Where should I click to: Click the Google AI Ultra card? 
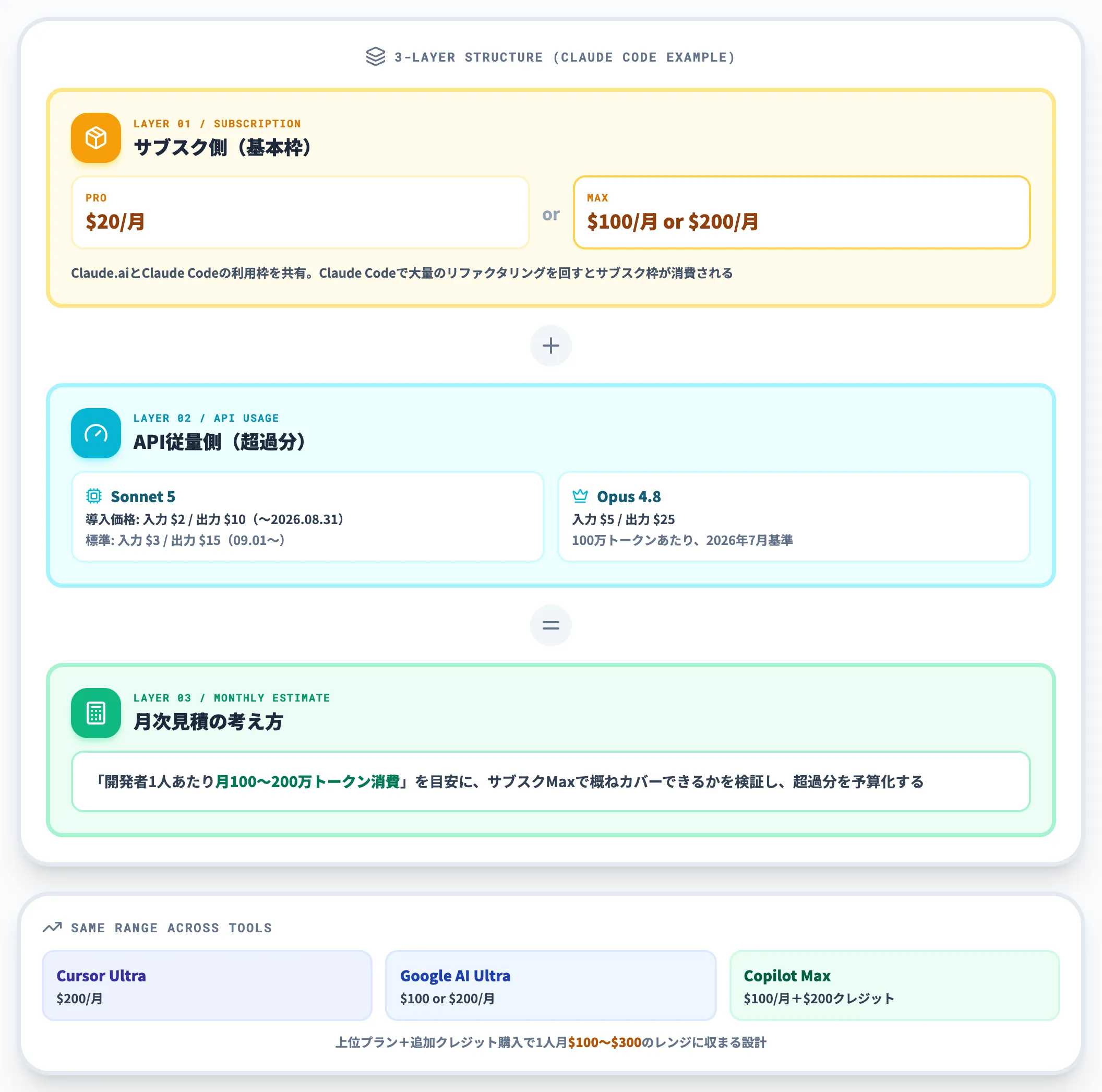[x=550, y=986]
